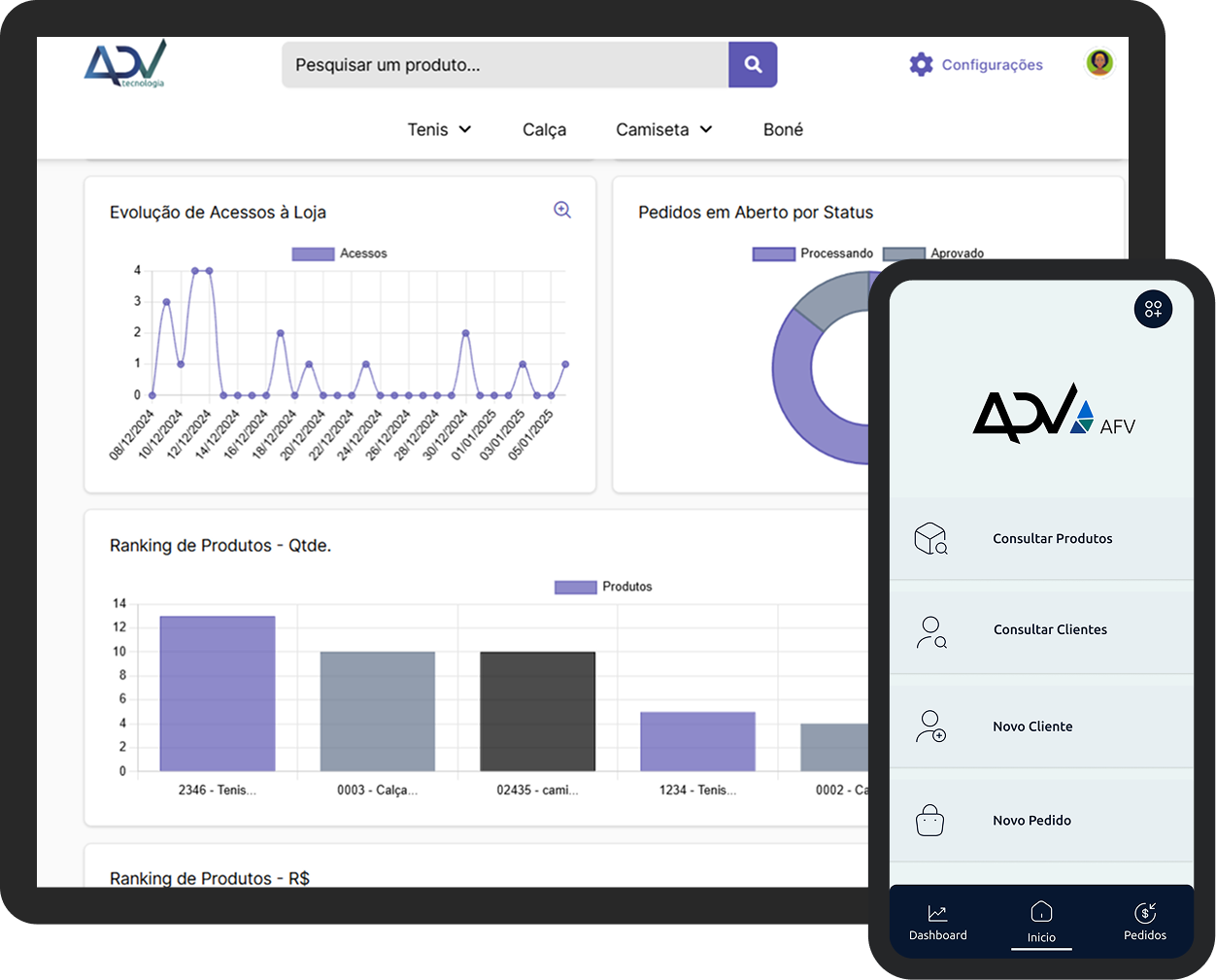Viewport: 1216px width, 980px height.
Task: Click the user profile avatar
Action: (x=1099, y=63)
